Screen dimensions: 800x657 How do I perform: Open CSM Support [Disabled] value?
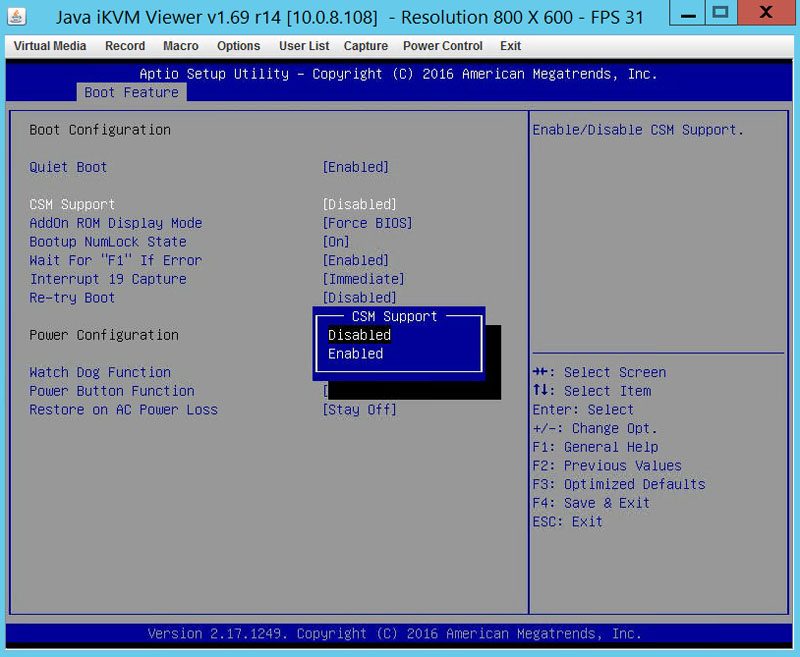pos(359,205)
